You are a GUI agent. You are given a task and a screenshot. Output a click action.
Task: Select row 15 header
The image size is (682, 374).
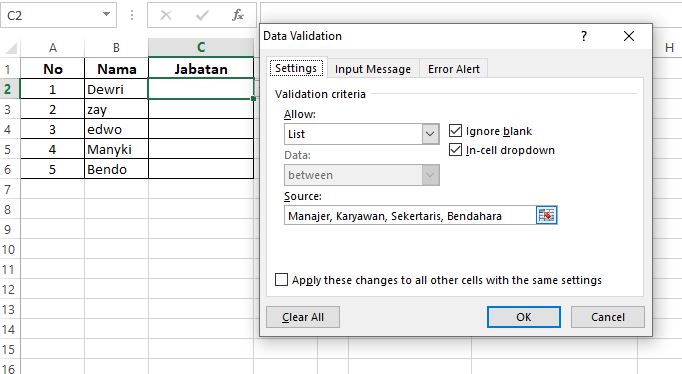10,349
